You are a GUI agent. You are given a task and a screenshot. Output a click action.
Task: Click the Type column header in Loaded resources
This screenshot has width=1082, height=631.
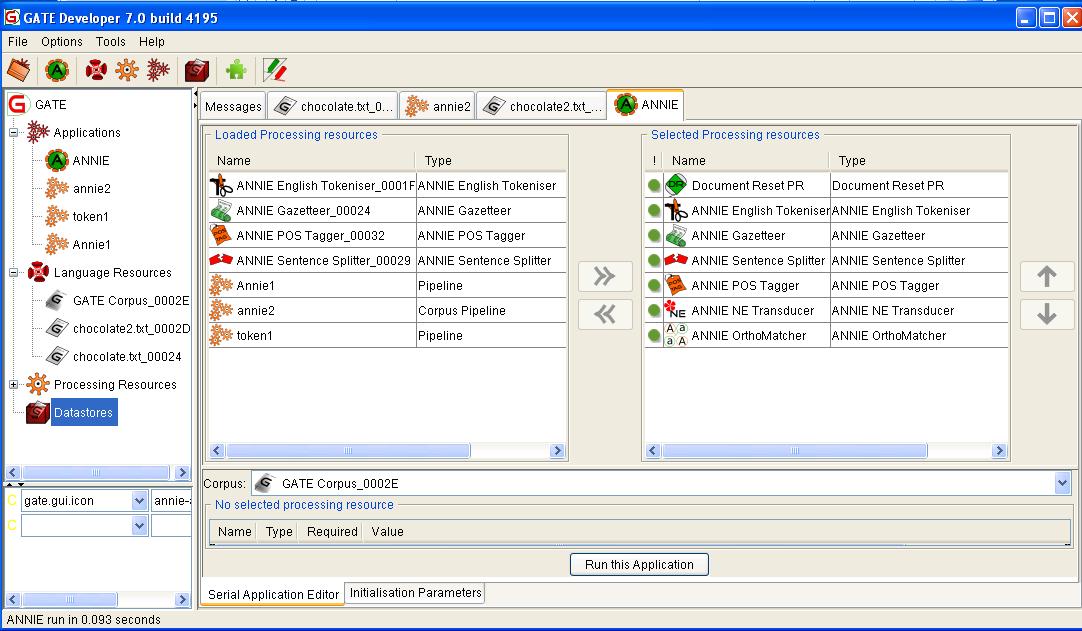tap(490, 160)
